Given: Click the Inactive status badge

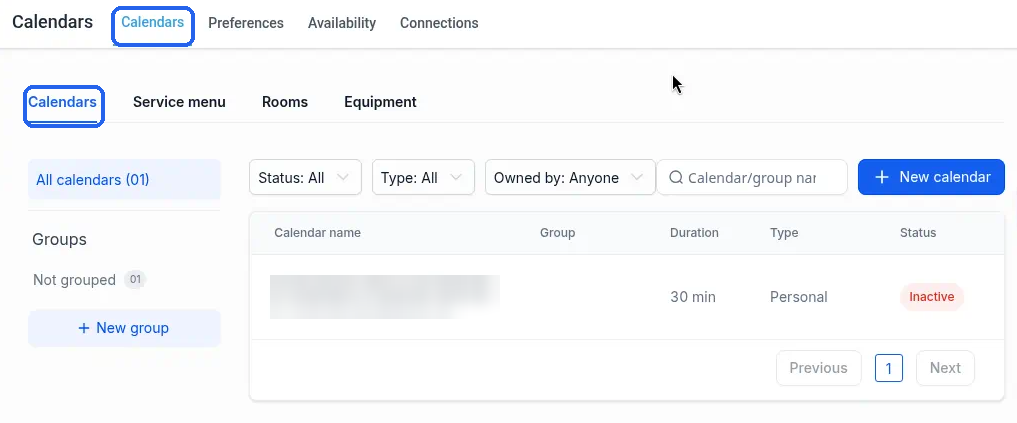Looking at the screenshot, I should [931, 297].
